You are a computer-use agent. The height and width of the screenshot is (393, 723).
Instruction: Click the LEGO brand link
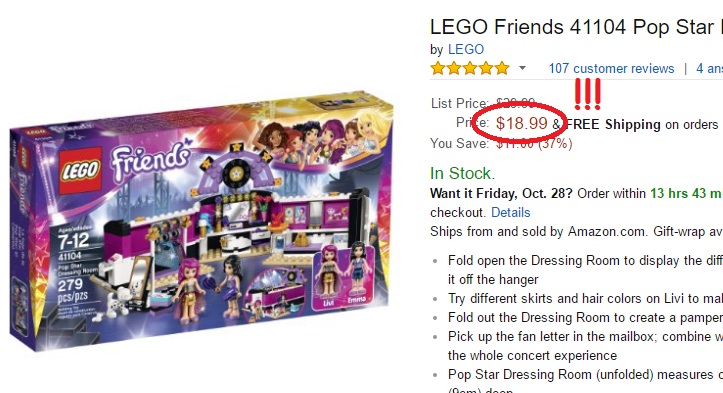[x=466, y=49]
